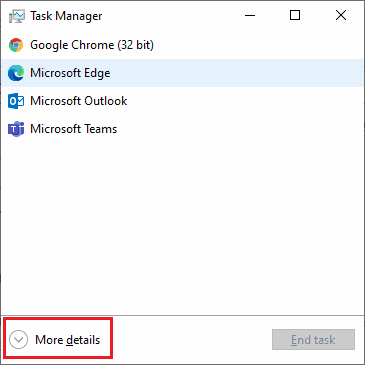Click the Microsoft Outlook envelope icon
This screenshot has width=365, height=365.
click(16, 101)
